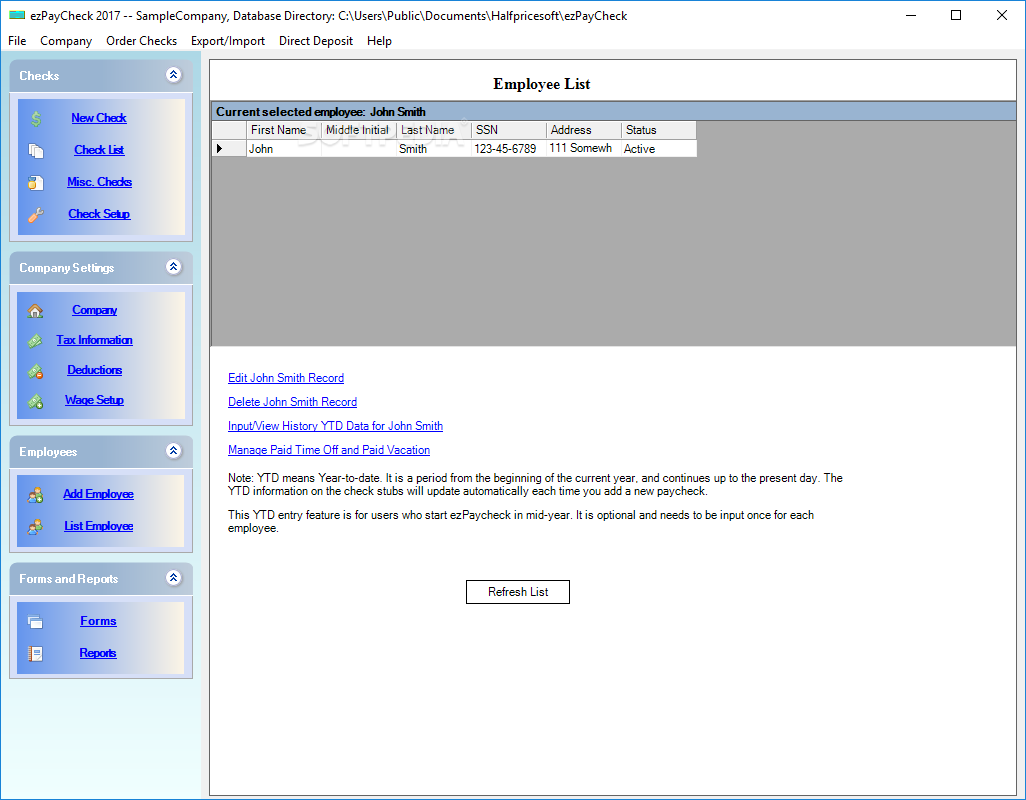Sort by Address column header
This screenshot has height=800, width=1026.
pyautogui.click(x=584, y=130)
